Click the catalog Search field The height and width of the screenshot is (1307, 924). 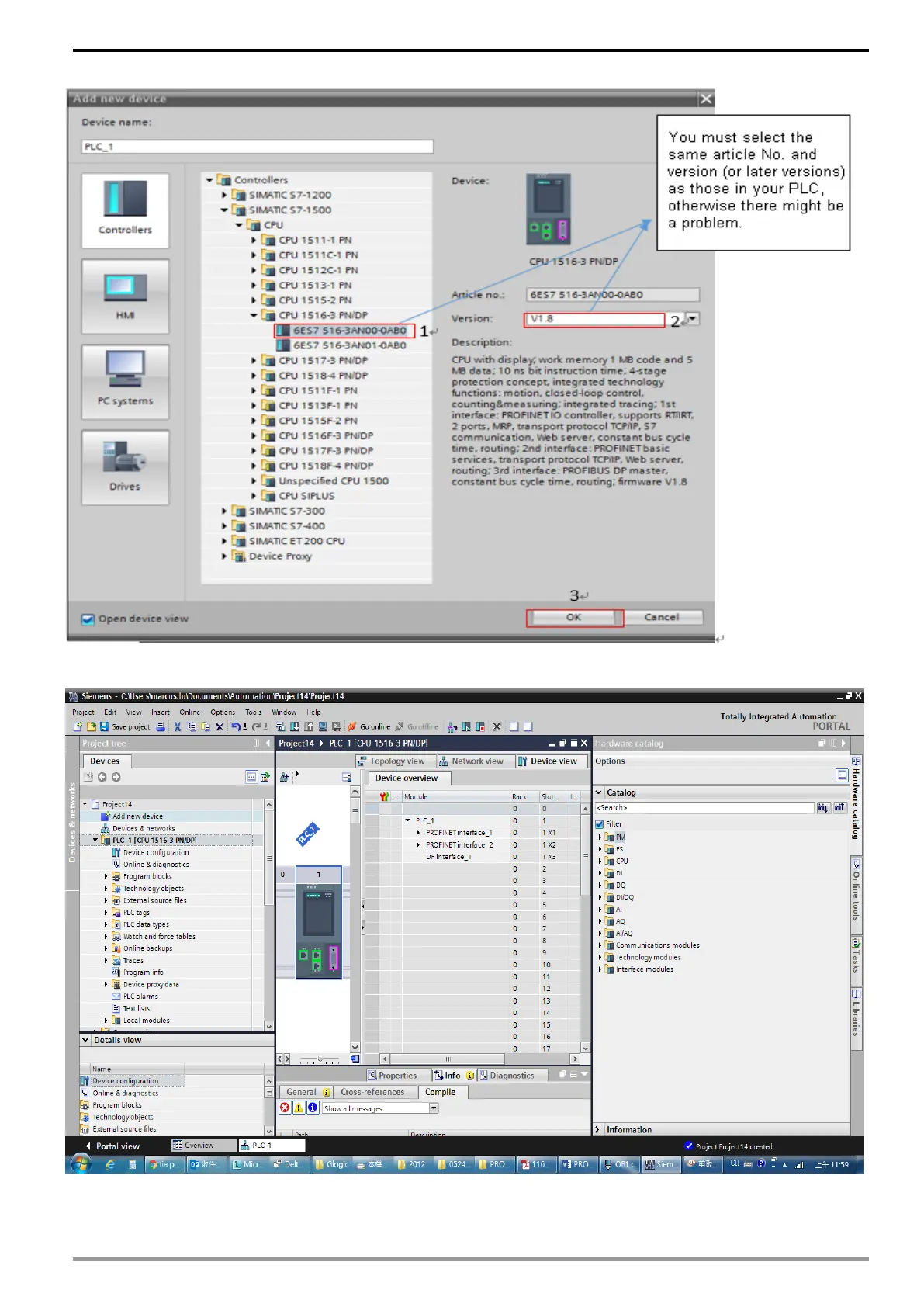point(704,808)
